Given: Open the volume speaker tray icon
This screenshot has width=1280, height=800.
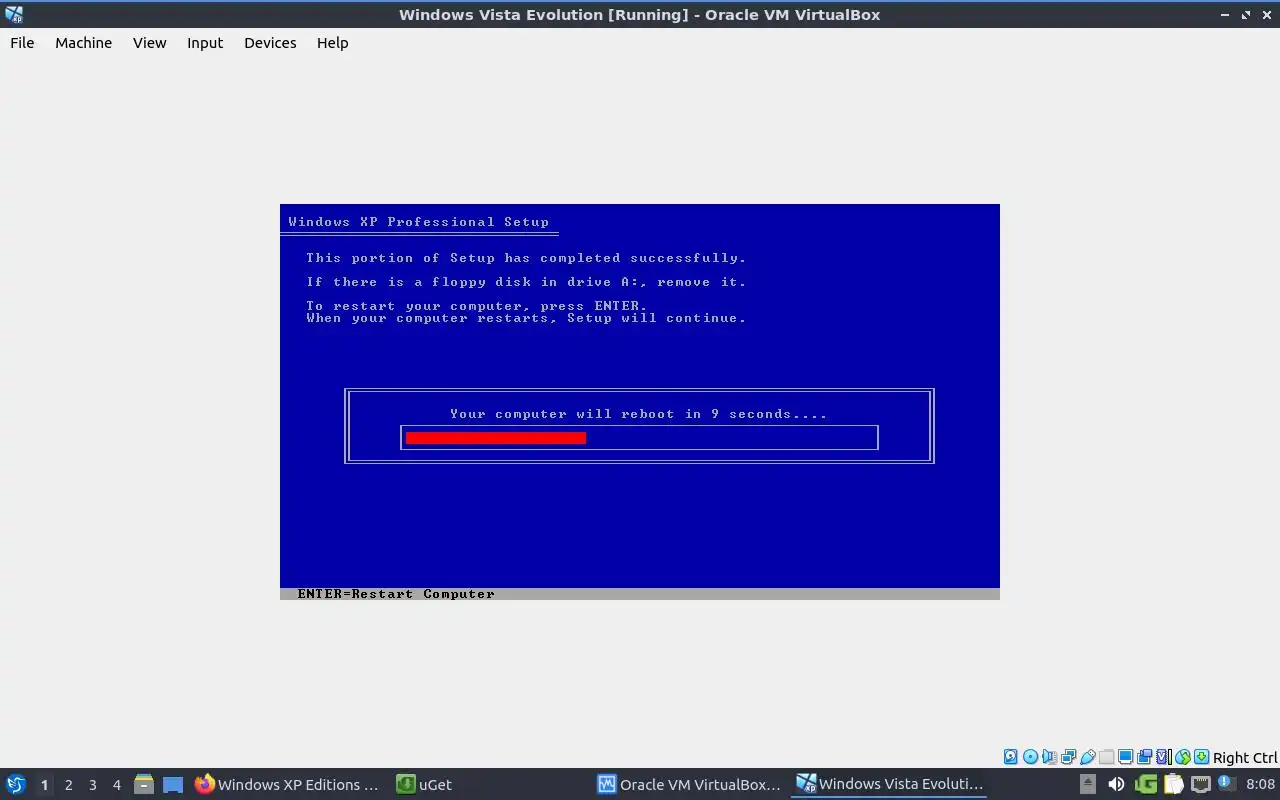Looking at the screenshot, I should click(x=1116, y=784).
